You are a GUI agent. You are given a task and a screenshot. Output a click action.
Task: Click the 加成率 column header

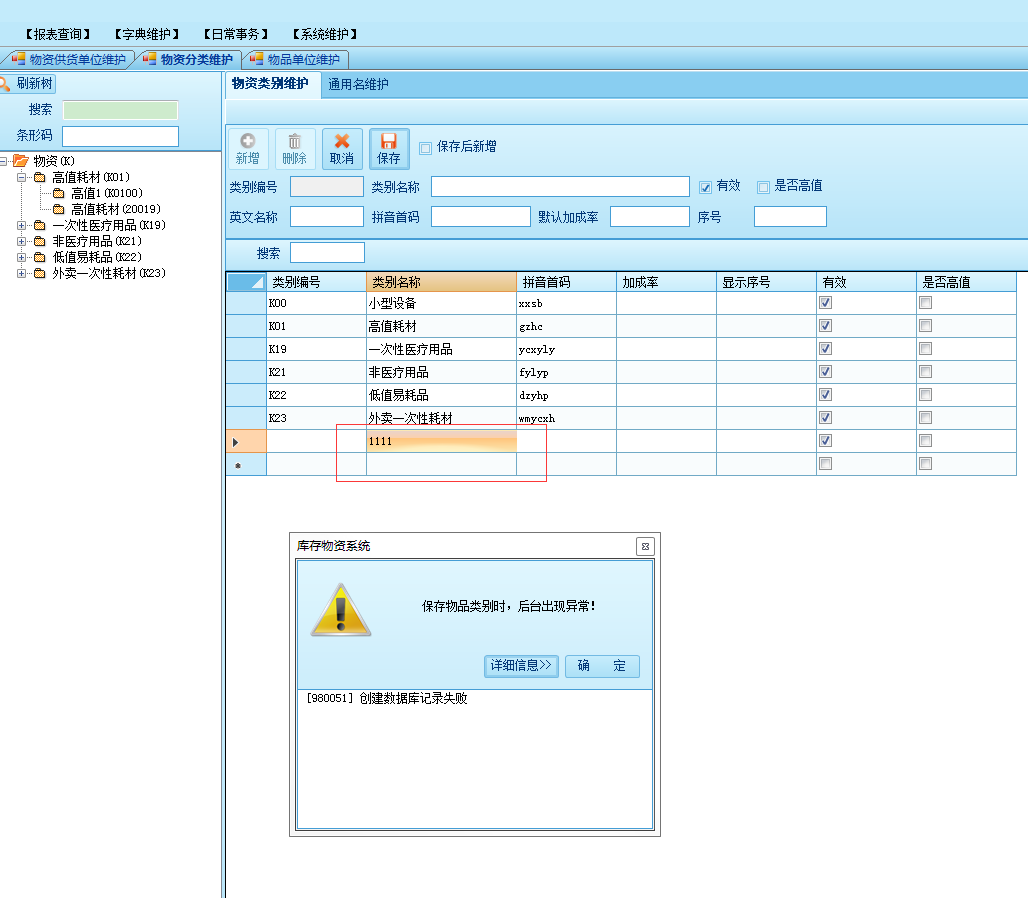(666, 282)
